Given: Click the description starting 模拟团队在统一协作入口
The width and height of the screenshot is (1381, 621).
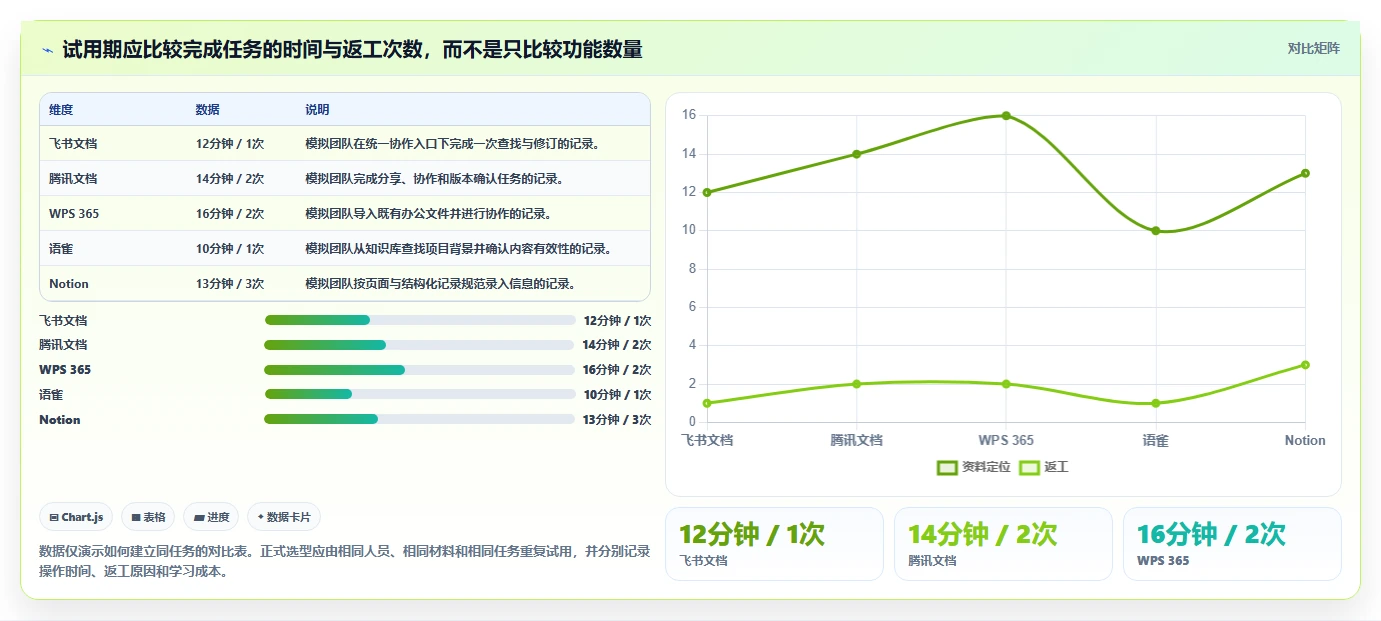Looking at the screenshot, I should [452, 143].
